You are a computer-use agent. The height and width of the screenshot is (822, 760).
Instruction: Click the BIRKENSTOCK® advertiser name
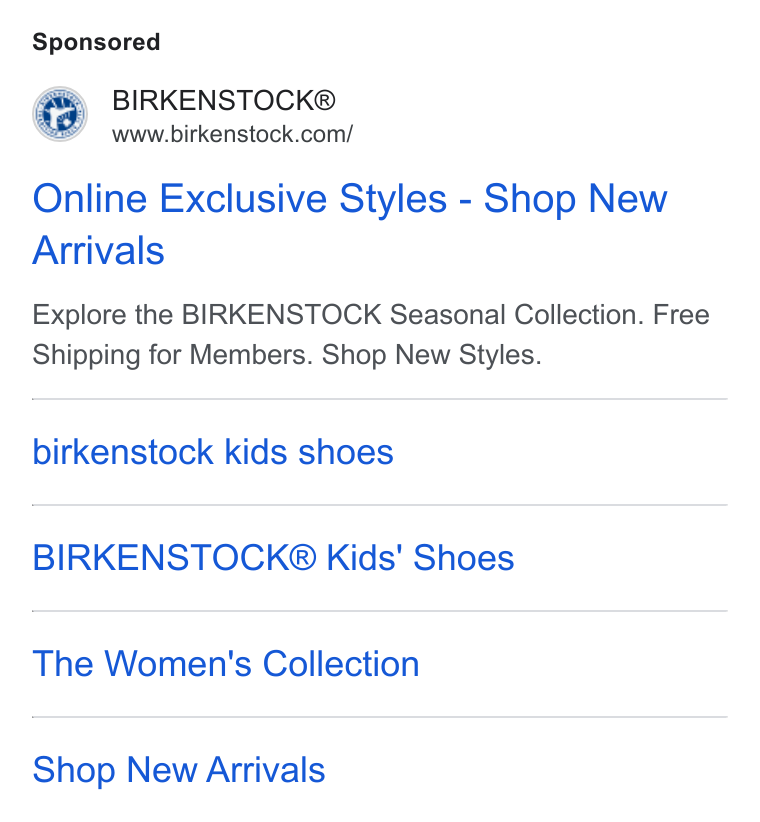point(224,100)
